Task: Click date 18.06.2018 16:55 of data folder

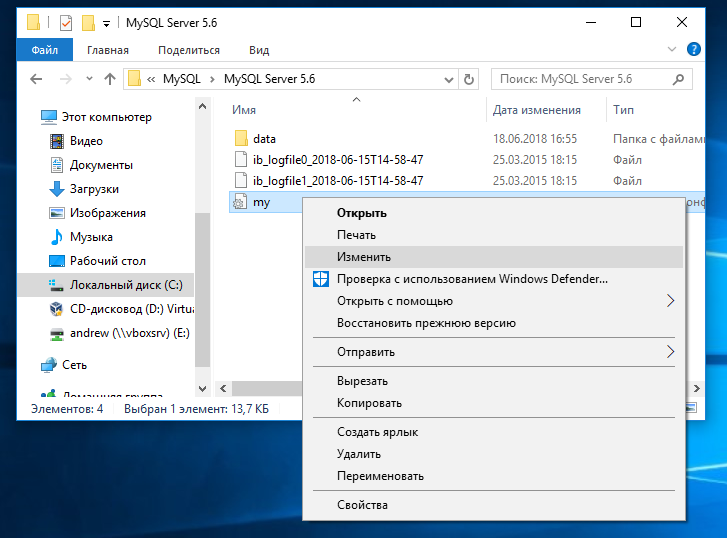Action: 535,139
